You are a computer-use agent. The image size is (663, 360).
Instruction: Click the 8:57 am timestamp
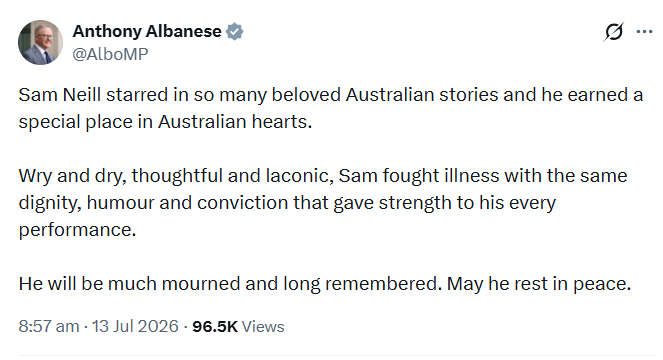click(49, 326)
